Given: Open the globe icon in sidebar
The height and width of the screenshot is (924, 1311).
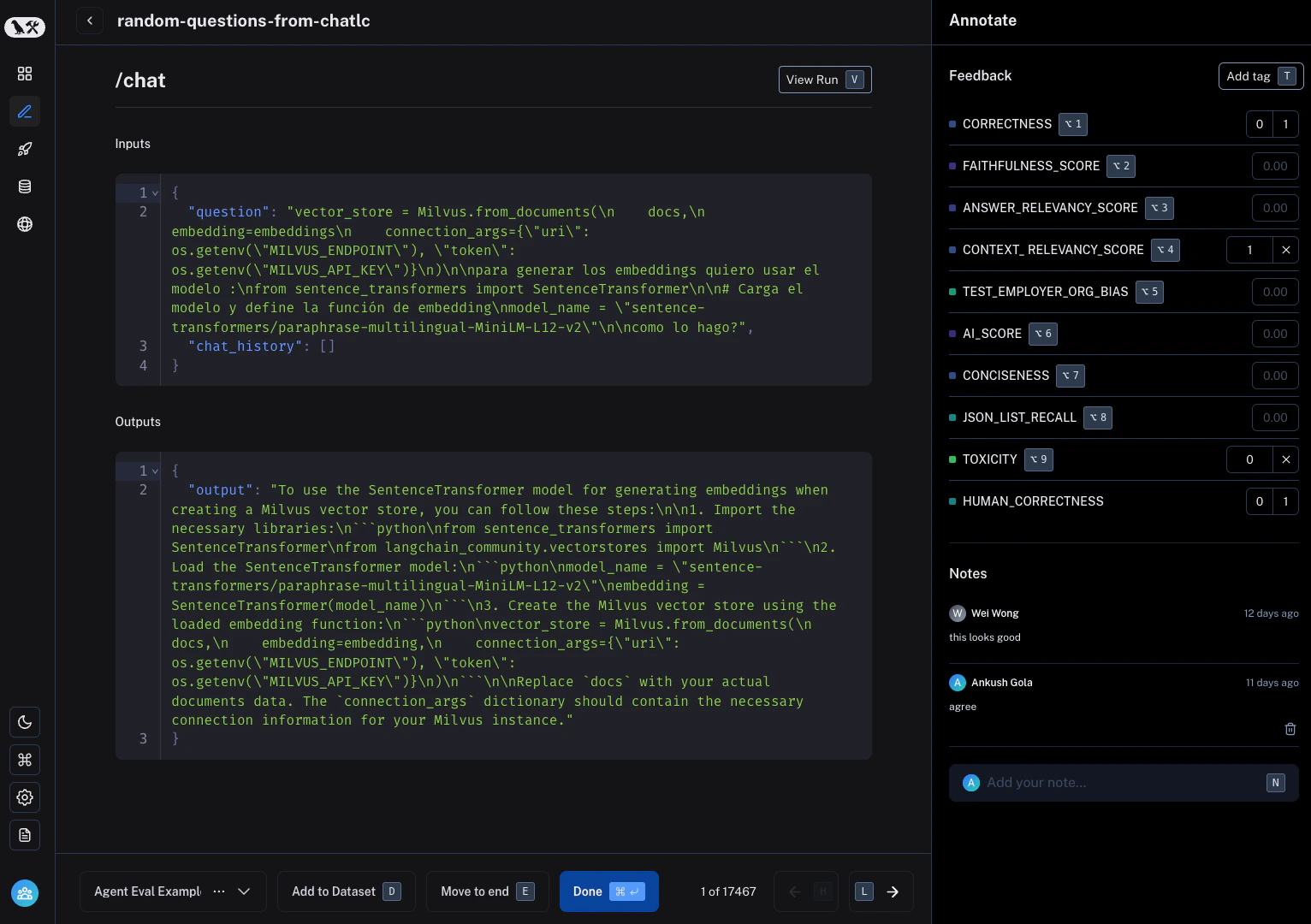Looking at the screenshot, I should click(x=25, y=224).
